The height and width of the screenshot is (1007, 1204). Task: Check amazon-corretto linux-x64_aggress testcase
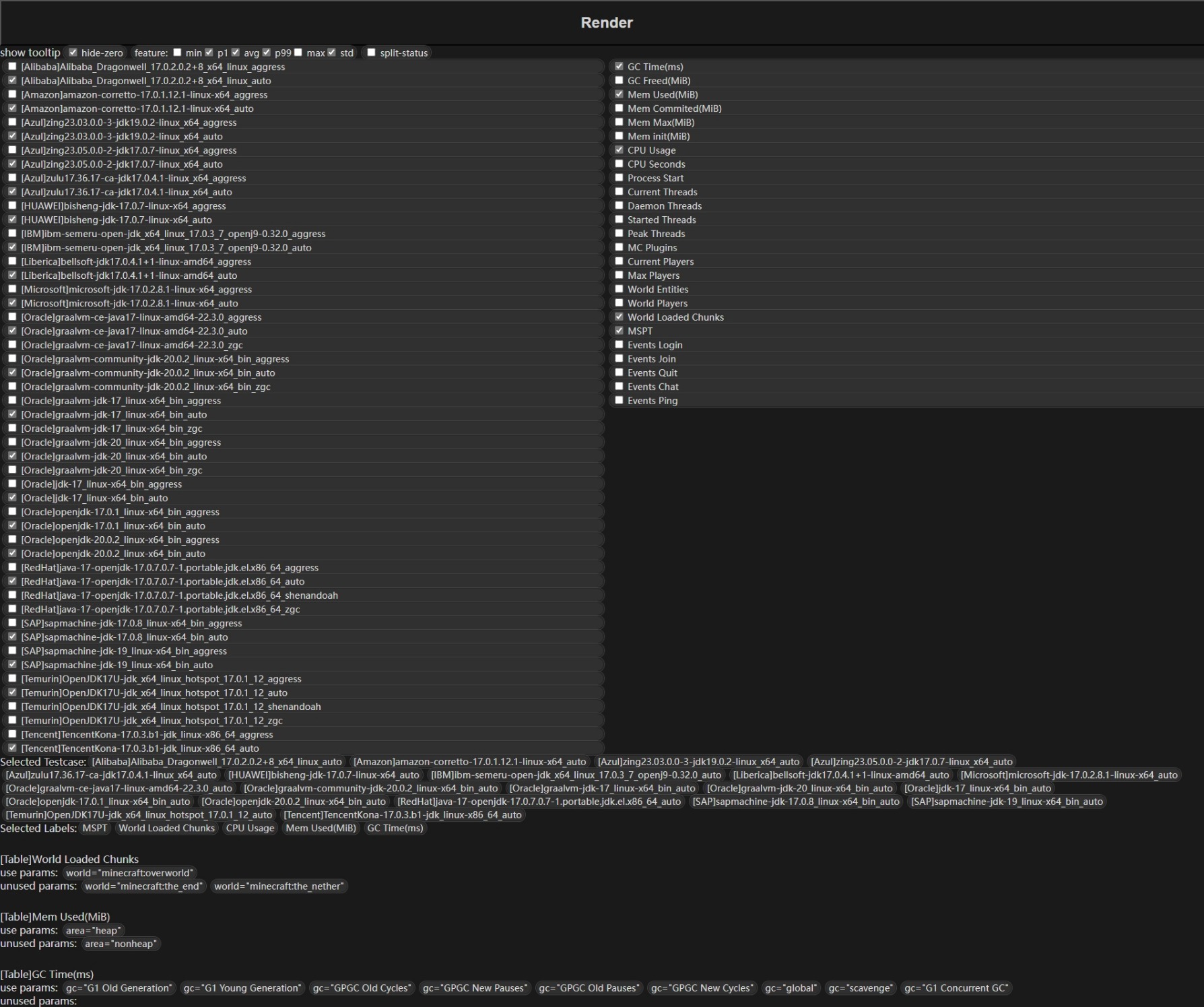(12, 94)
